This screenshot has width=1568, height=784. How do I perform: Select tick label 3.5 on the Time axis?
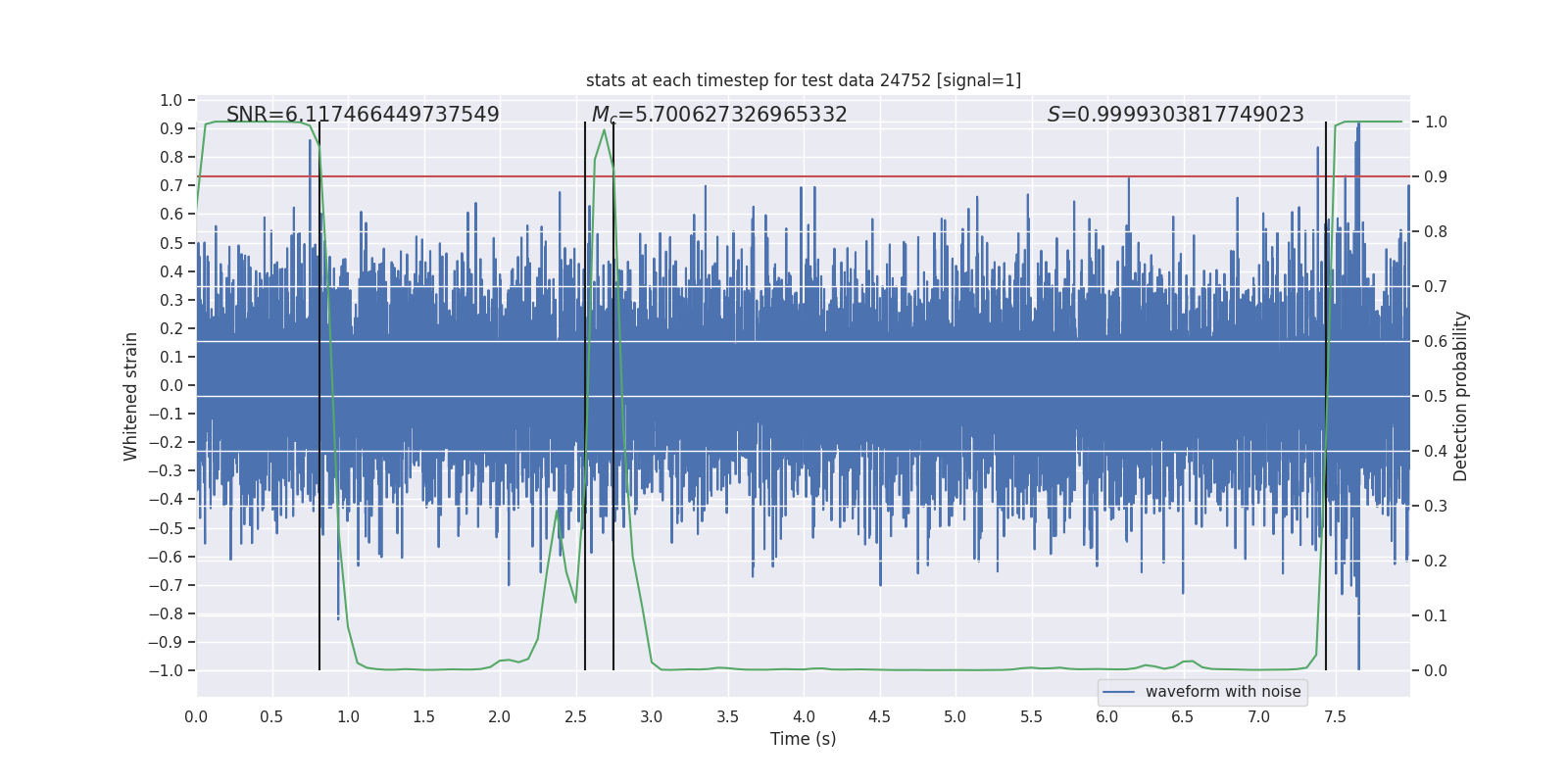tap(727, 716)
